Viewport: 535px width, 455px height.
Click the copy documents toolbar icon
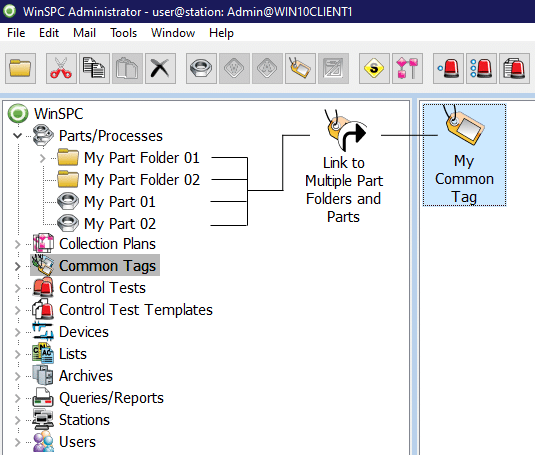point(94,68)
